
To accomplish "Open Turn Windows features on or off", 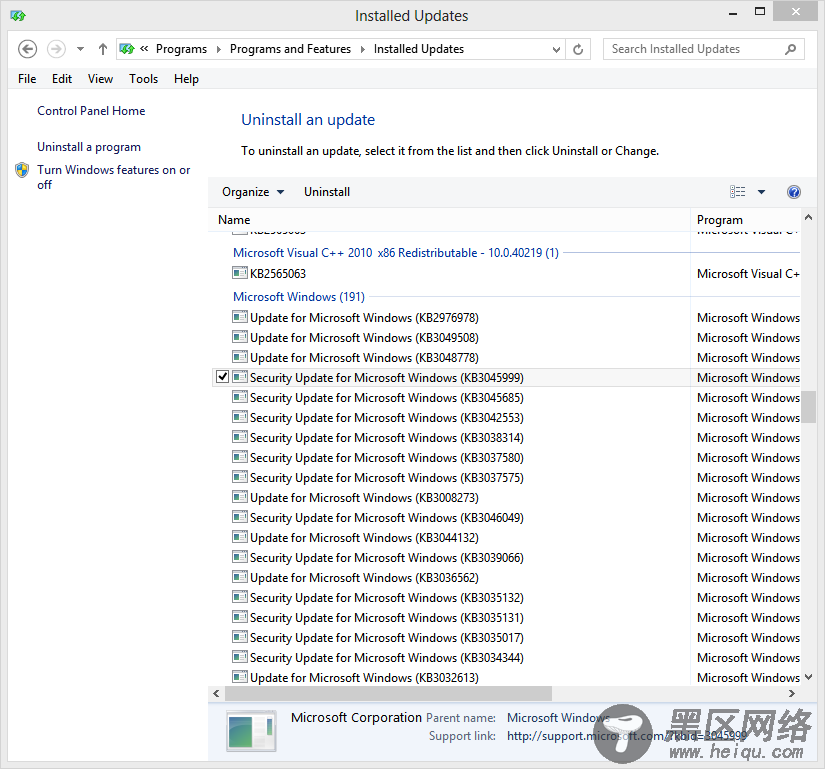I will point(114,177).
